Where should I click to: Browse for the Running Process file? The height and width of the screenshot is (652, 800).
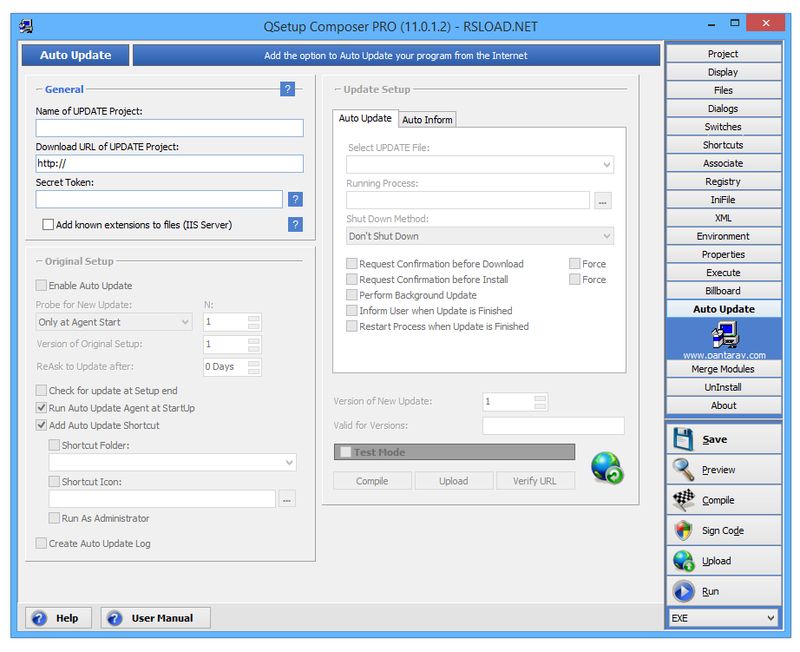(x=603, y=200)
